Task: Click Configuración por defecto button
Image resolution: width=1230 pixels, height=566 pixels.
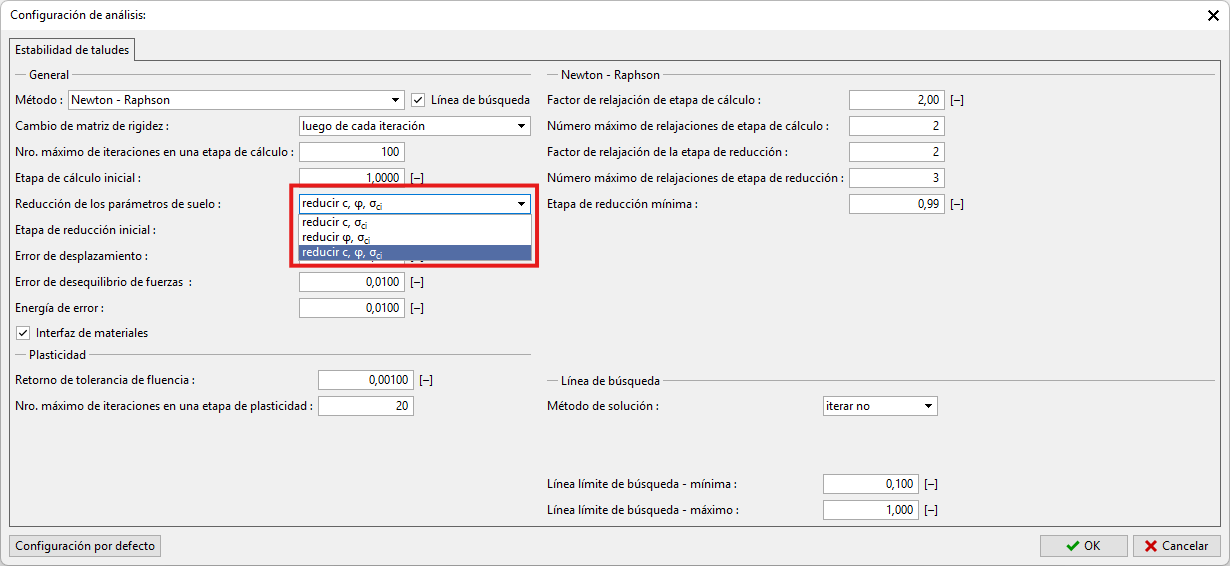Action: coord(85,546)
